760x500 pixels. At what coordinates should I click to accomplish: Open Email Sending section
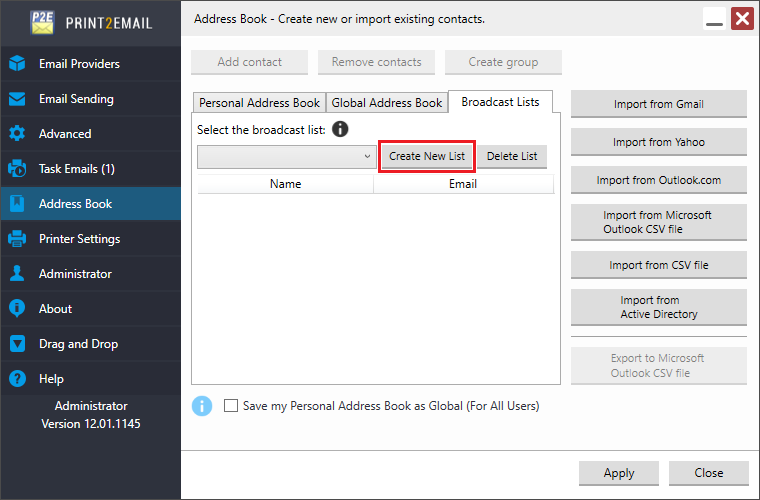[91, 99]
